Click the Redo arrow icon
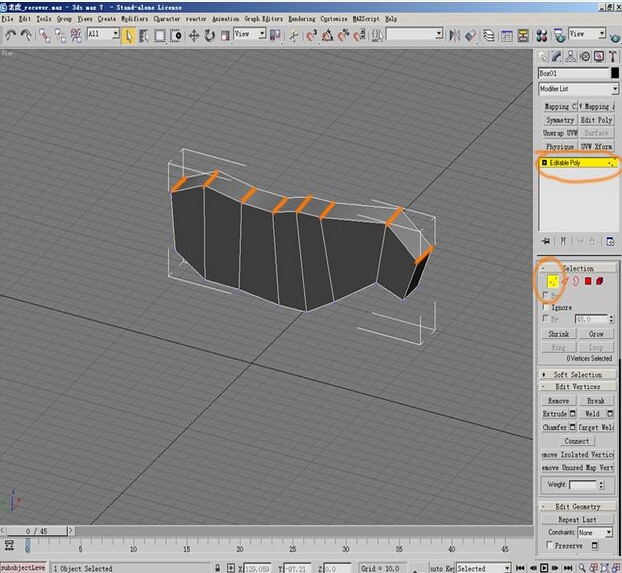This screenshot has width=622, height=573. 26,36
